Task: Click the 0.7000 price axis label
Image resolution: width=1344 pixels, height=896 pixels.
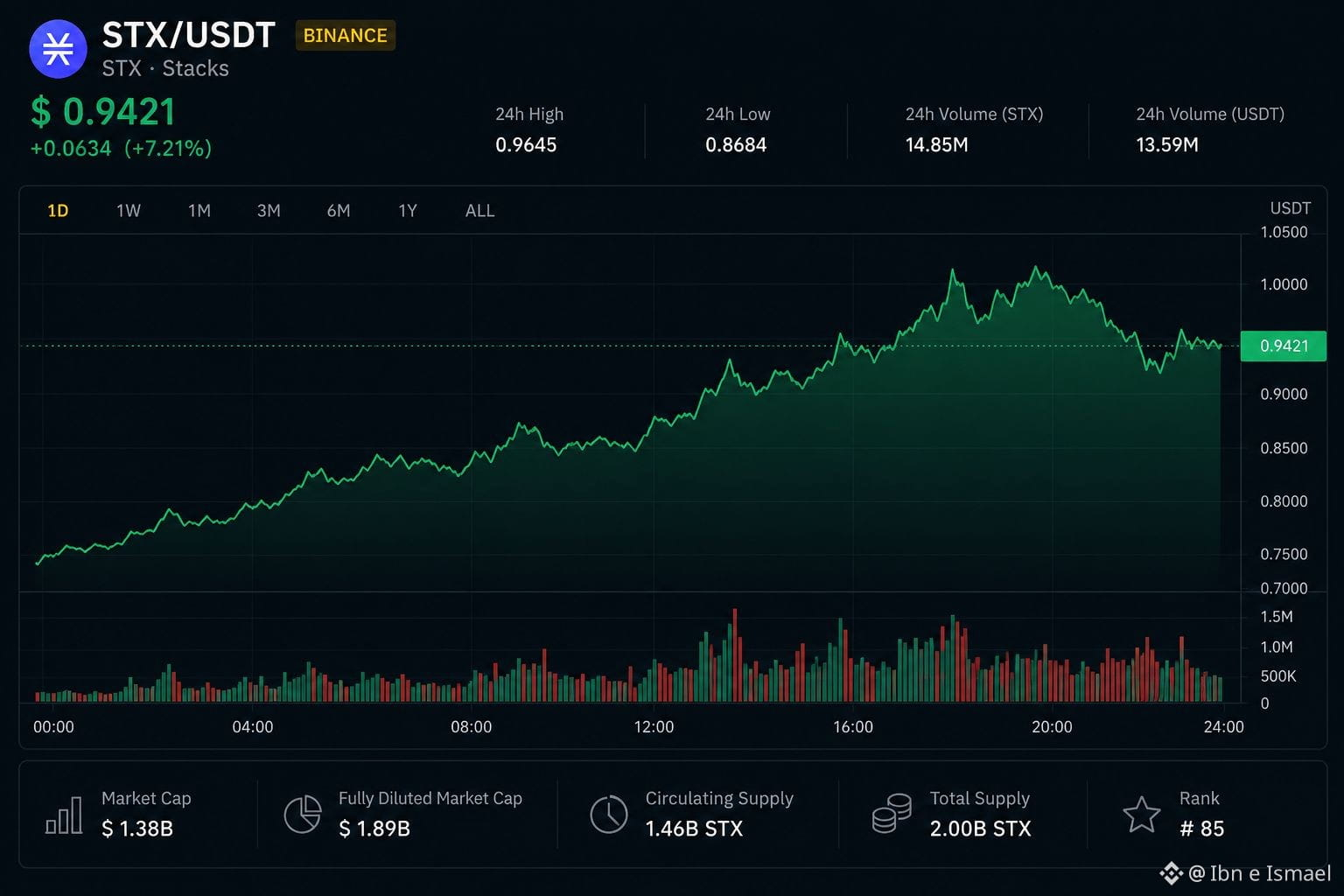Action: tap(1284, 589)
